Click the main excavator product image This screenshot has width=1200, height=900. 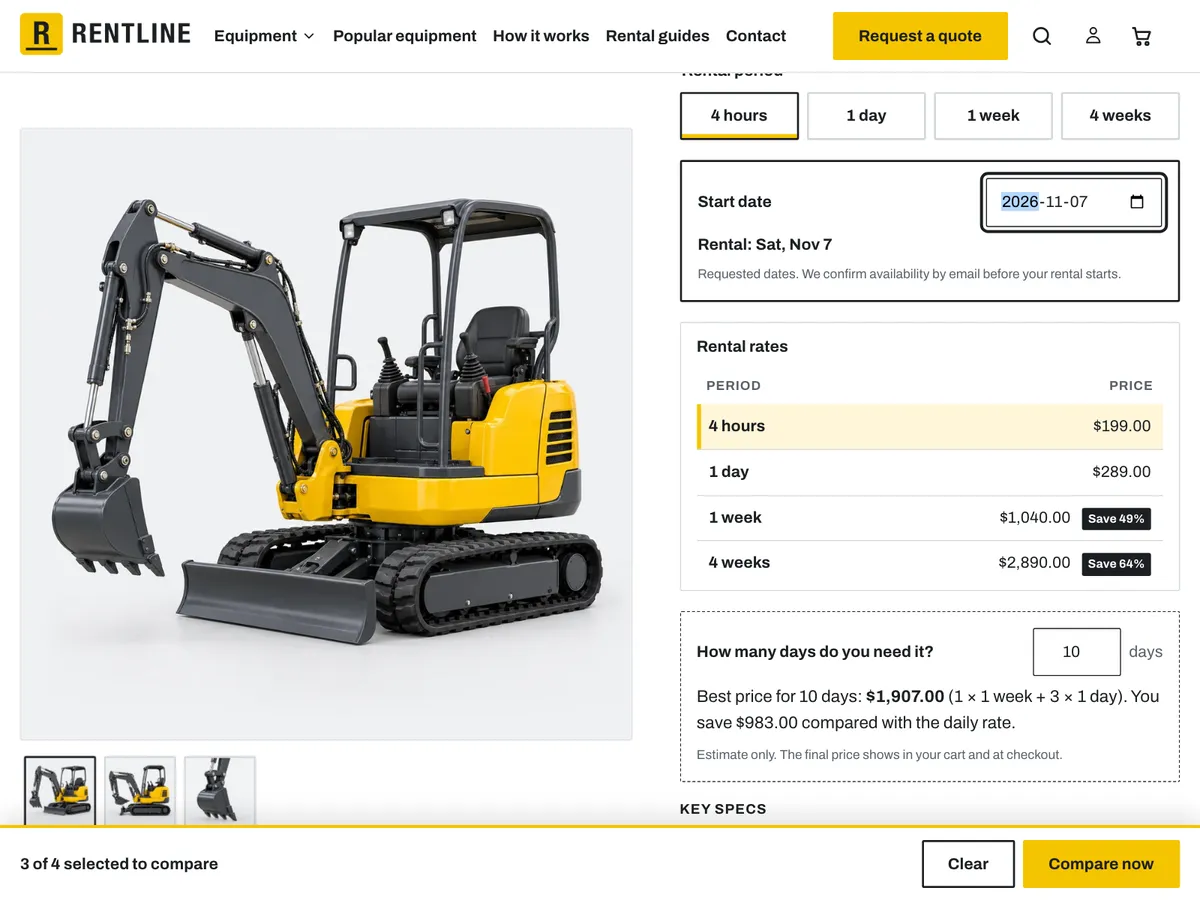326,434
